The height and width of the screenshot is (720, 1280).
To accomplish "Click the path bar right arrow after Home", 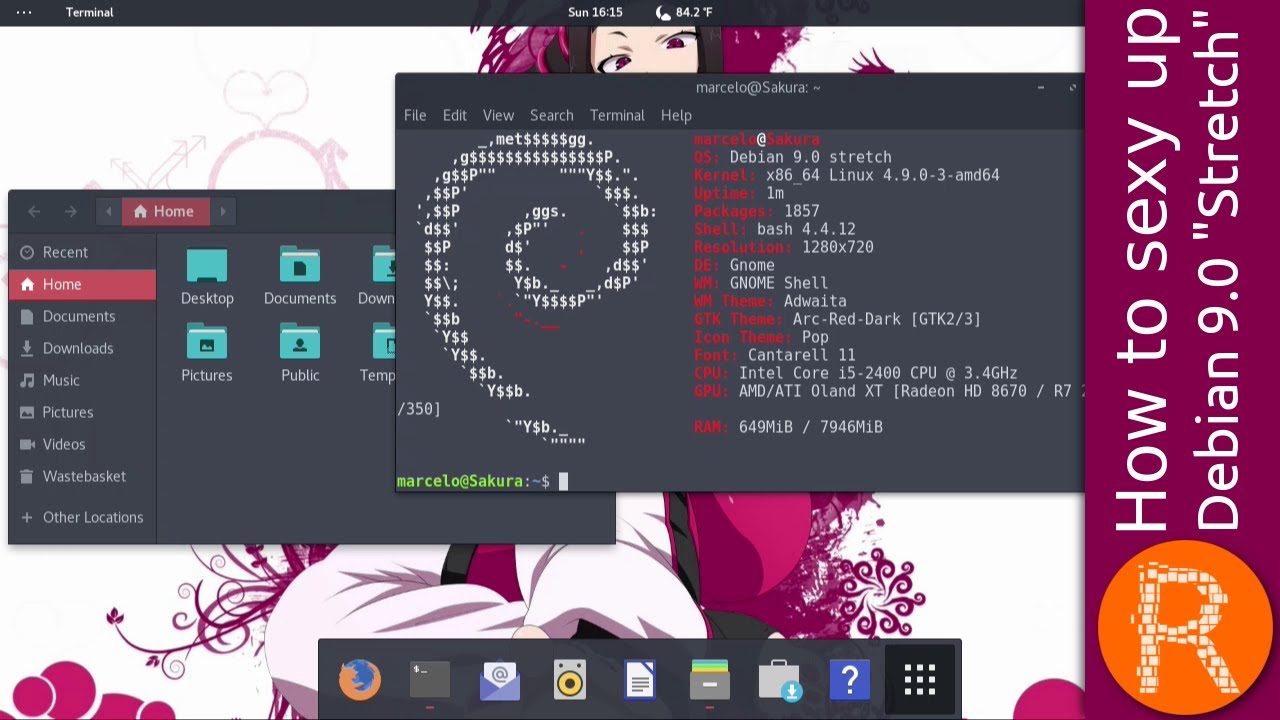I will click(x=223, y=211).
